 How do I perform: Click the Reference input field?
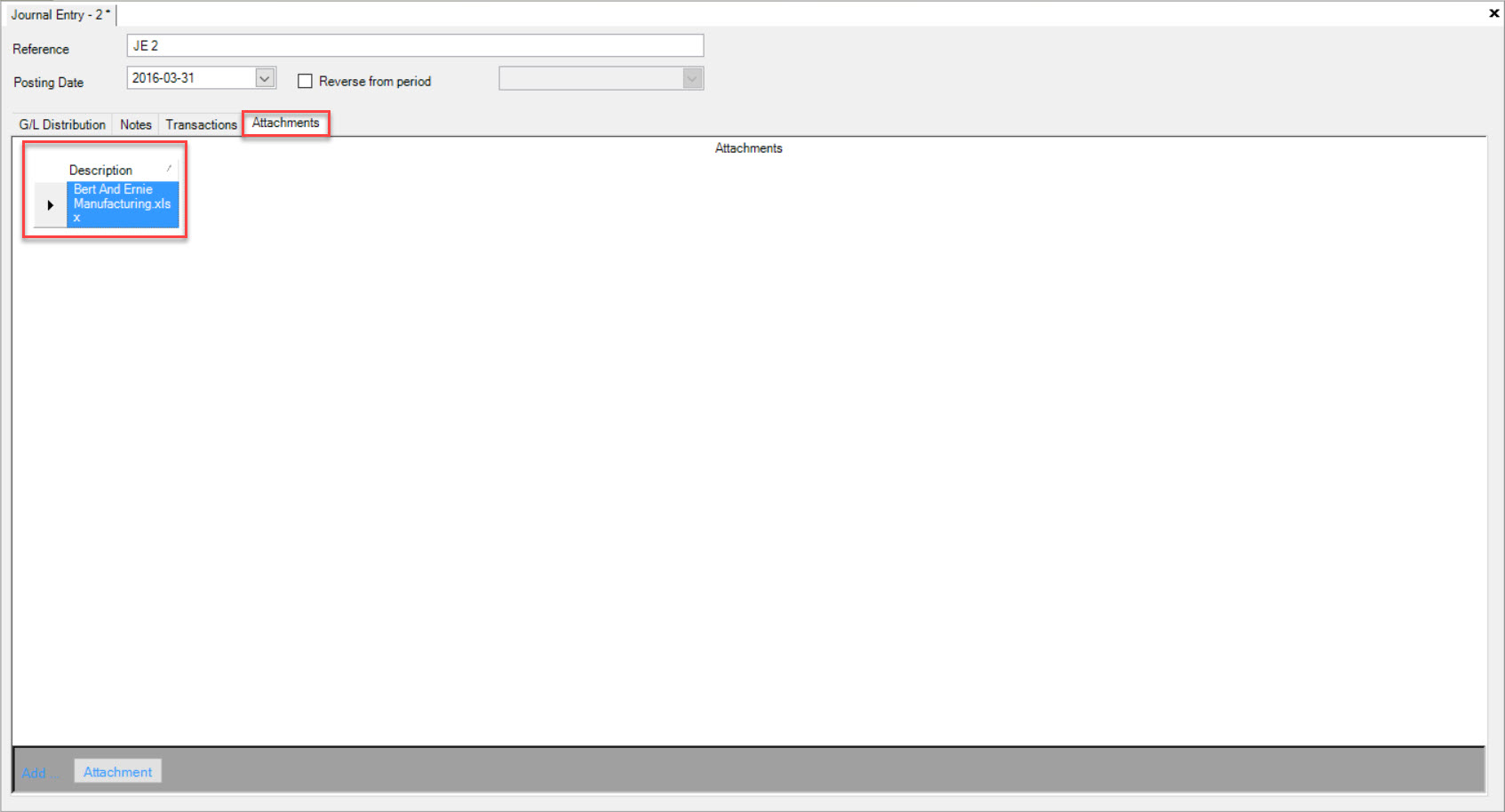tap(415, 45)
